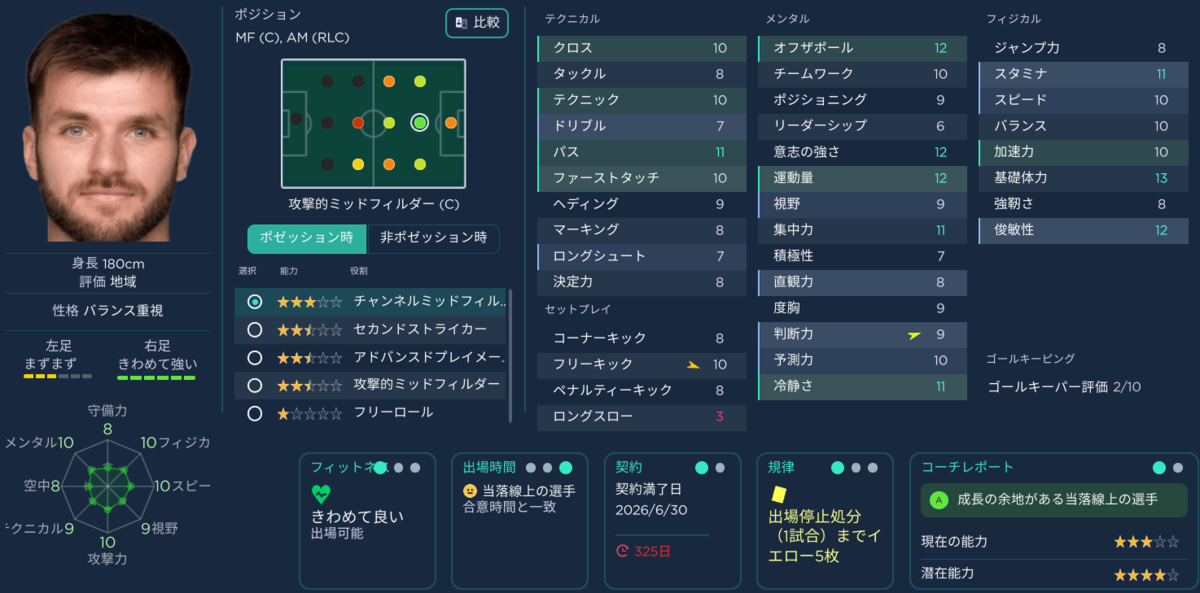The width and height of the screenshot is (1200, 593).
Task: Click the 比較 compare icon button
Action: pyautogui.click(x=477, y=22)
